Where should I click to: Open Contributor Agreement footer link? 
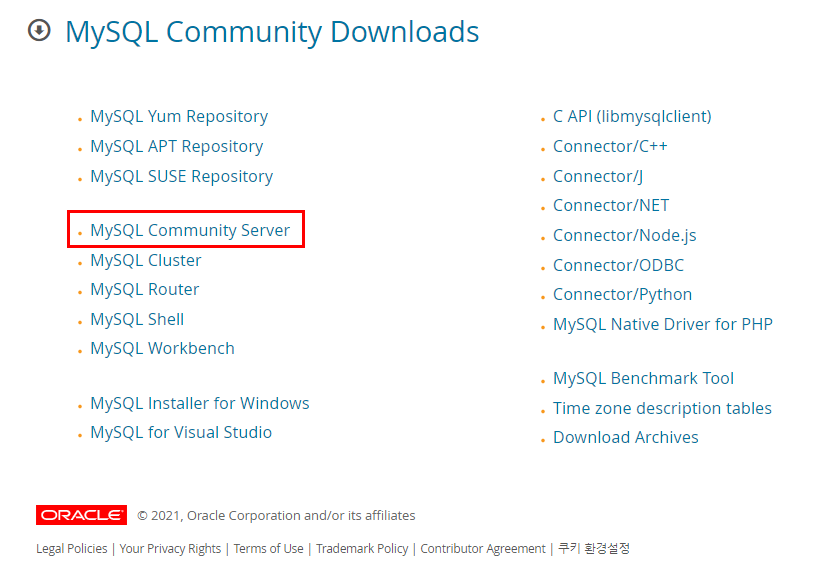point(483,549)
